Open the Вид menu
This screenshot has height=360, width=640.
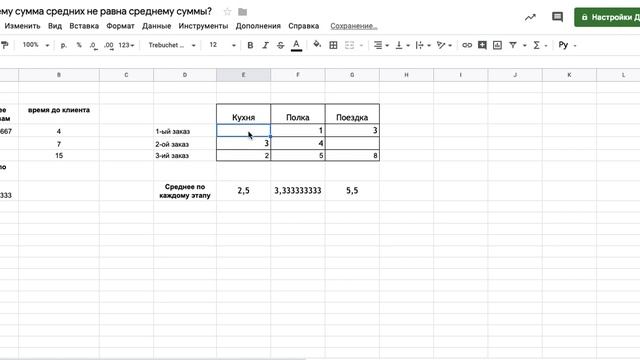(x=55, y=26)
